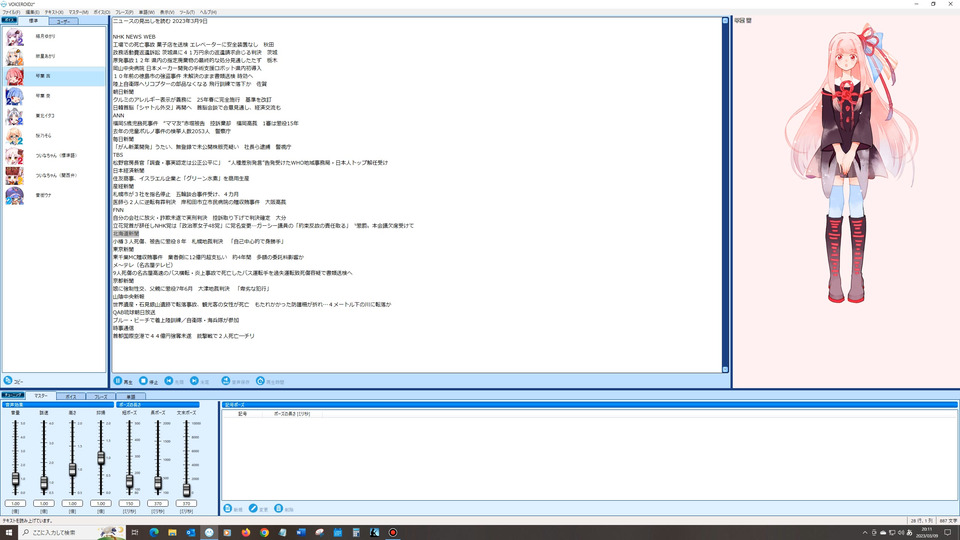The width and height of the screenshot is (960, 540).
Task: Select the ついなちゃん (標準語) voice avatar
Action: (15, 156)
